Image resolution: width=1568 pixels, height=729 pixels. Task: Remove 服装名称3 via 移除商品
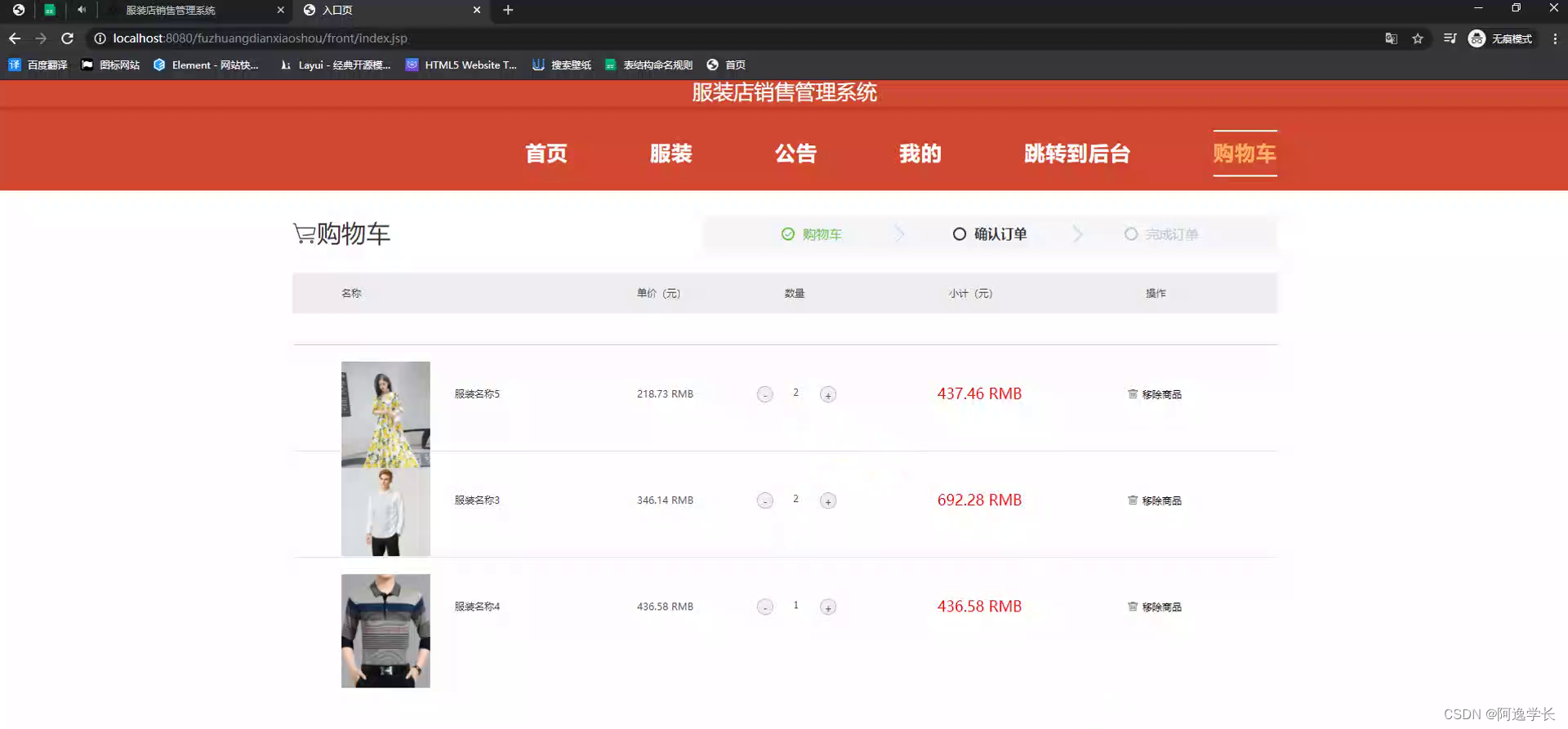click(1155, 500)
